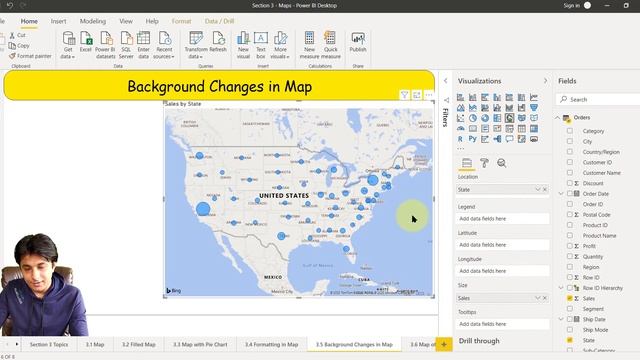The height and width of the screenshot is (360, 640).
Task: Select the line chart visual icon
Action: click(x=534, y=97)
